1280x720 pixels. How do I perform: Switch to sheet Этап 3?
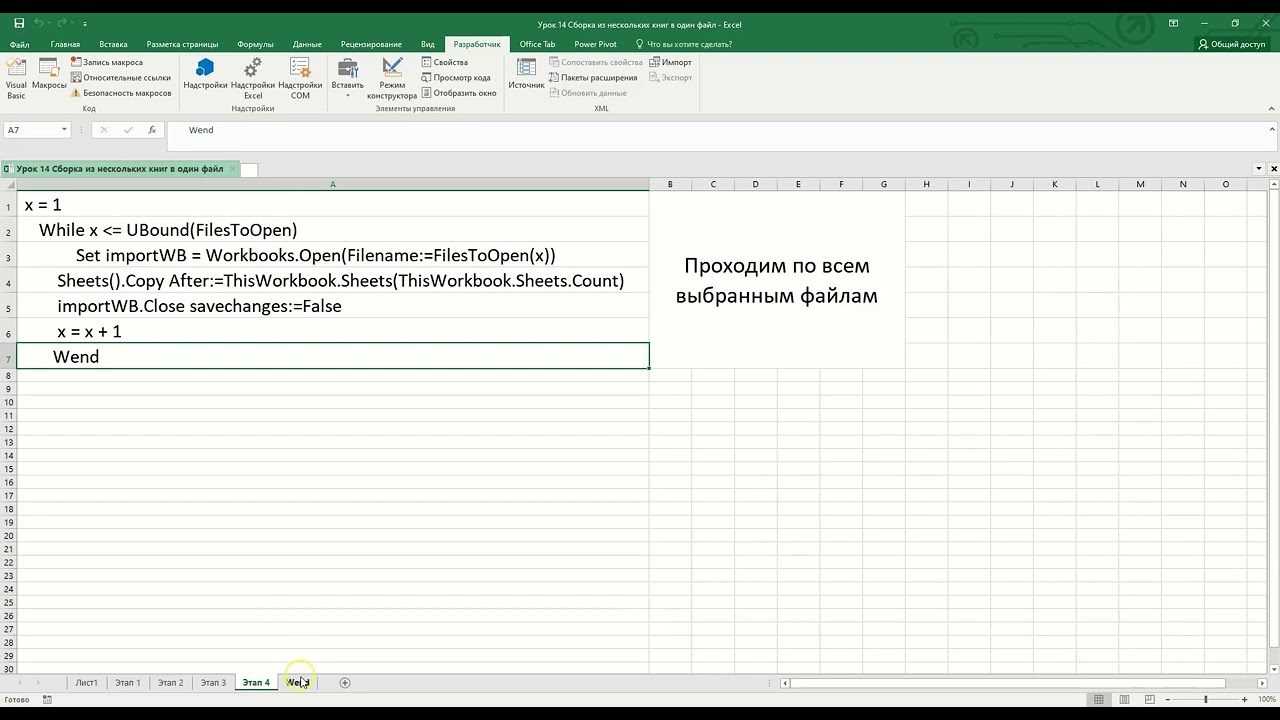(x=213, y=683)
